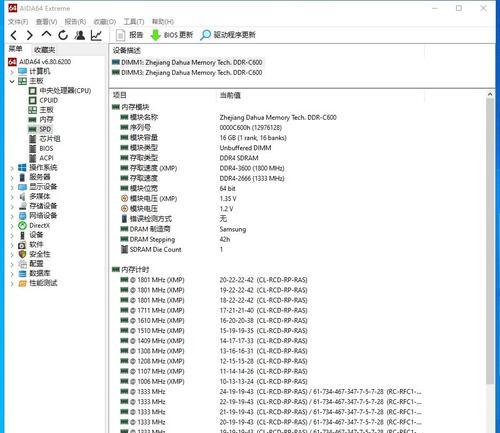Select the 1711 MHz (XMP) timing row
The image size is (500, 433).
coord(214,310)
